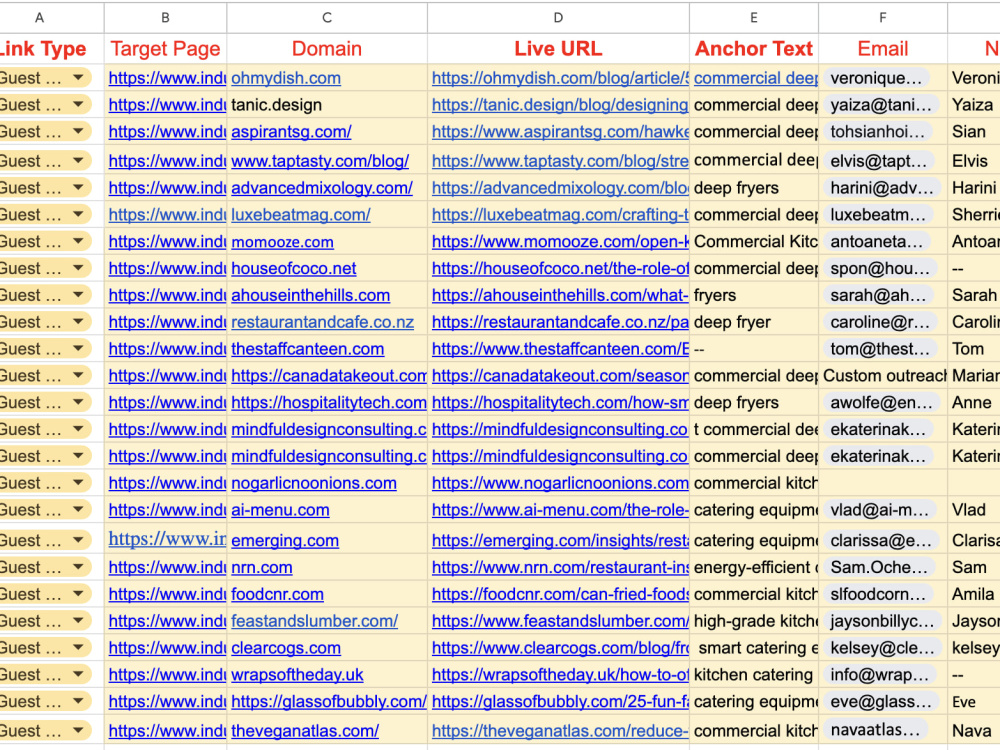Select the tanic.design domain cell
This screenshot has height=750, width=1000.
(327, 105)
